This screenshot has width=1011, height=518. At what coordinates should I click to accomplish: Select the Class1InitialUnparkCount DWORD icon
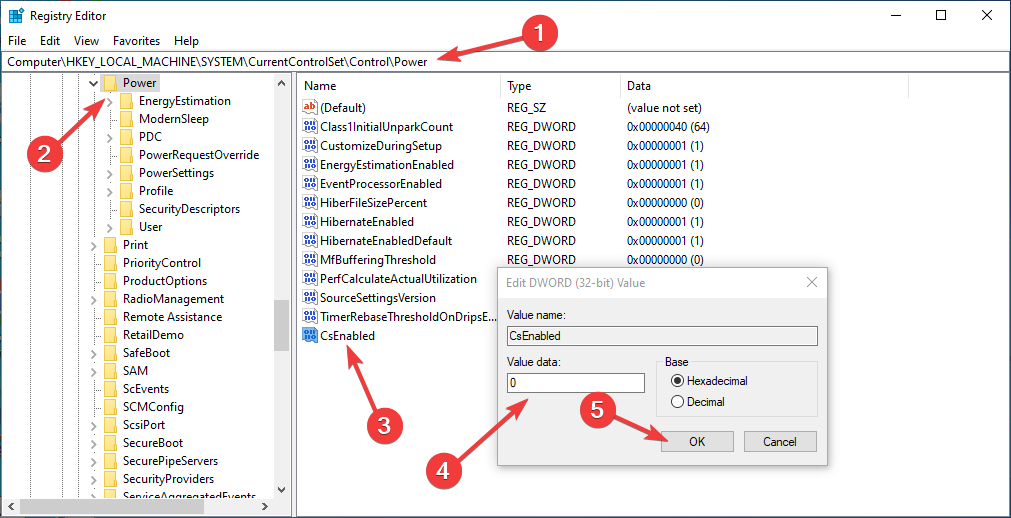(x=310, y=126)
